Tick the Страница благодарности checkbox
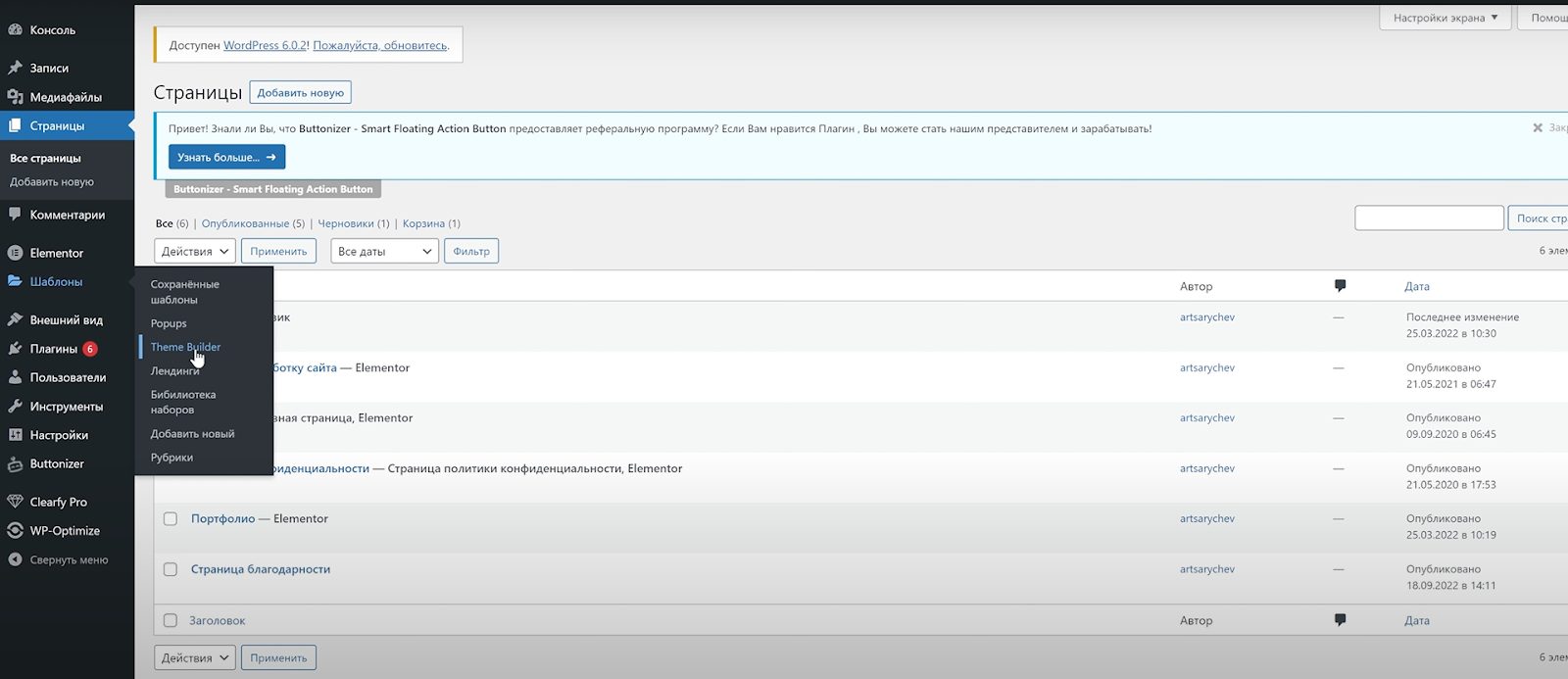The image size is (1568, 679). tap(171, 569)
